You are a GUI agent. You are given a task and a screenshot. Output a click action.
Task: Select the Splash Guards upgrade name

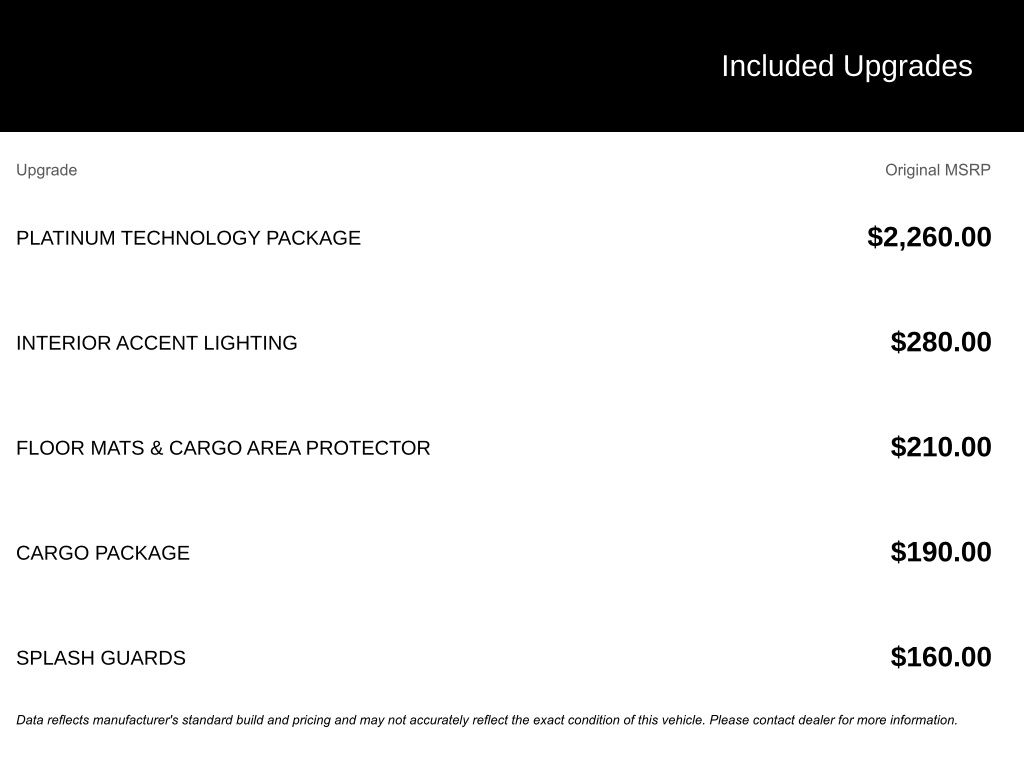point(101,658)
